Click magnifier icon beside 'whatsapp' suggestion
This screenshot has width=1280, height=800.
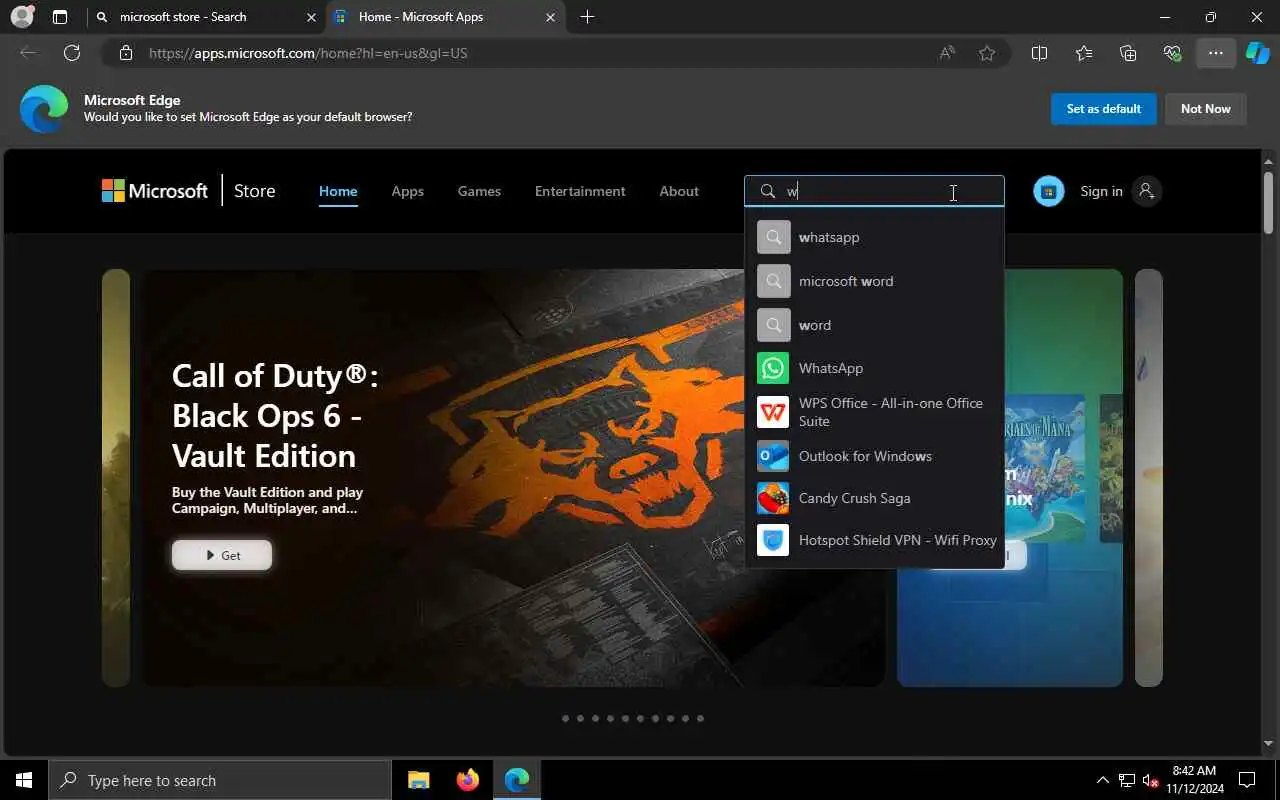pyautogui.click(x=773, y=237)
